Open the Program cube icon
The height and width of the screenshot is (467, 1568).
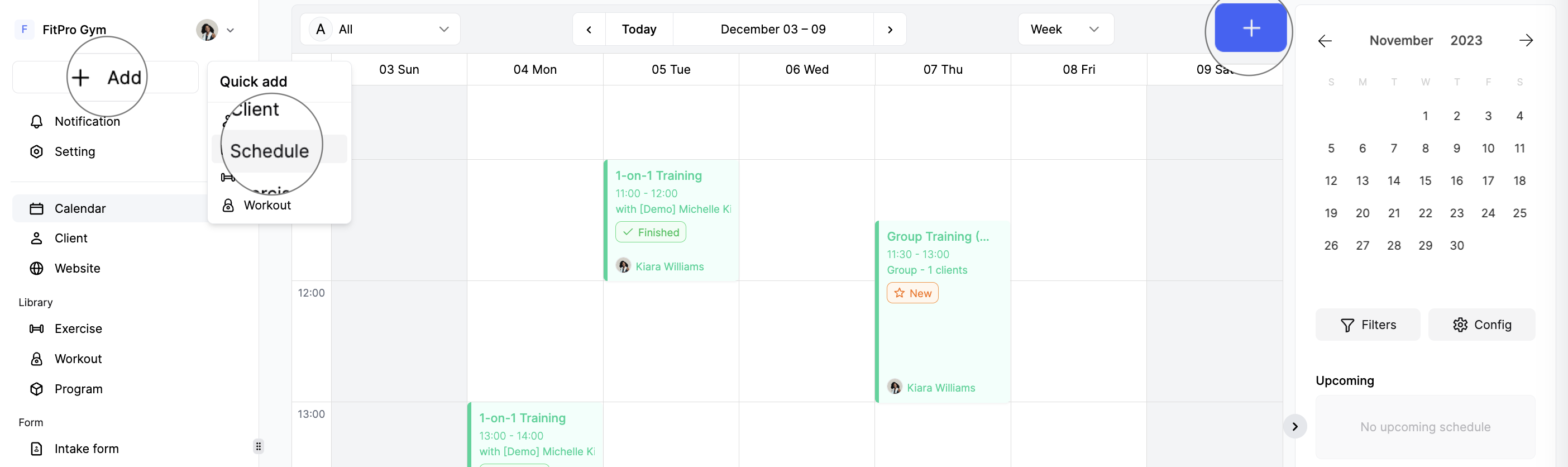tap(36, 389)
